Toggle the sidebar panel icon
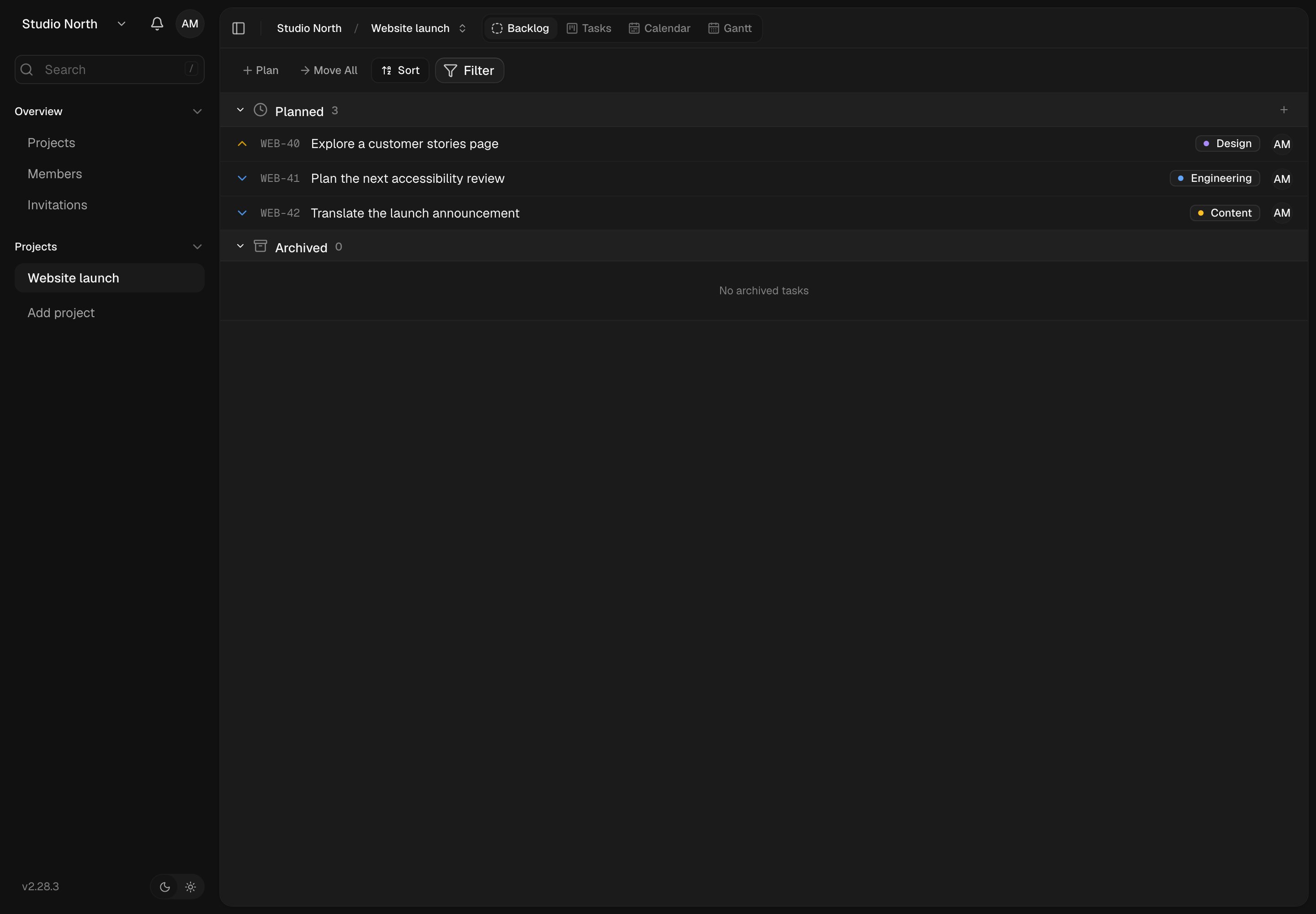The image size is (1316, 914). click(x=239, y=28)
